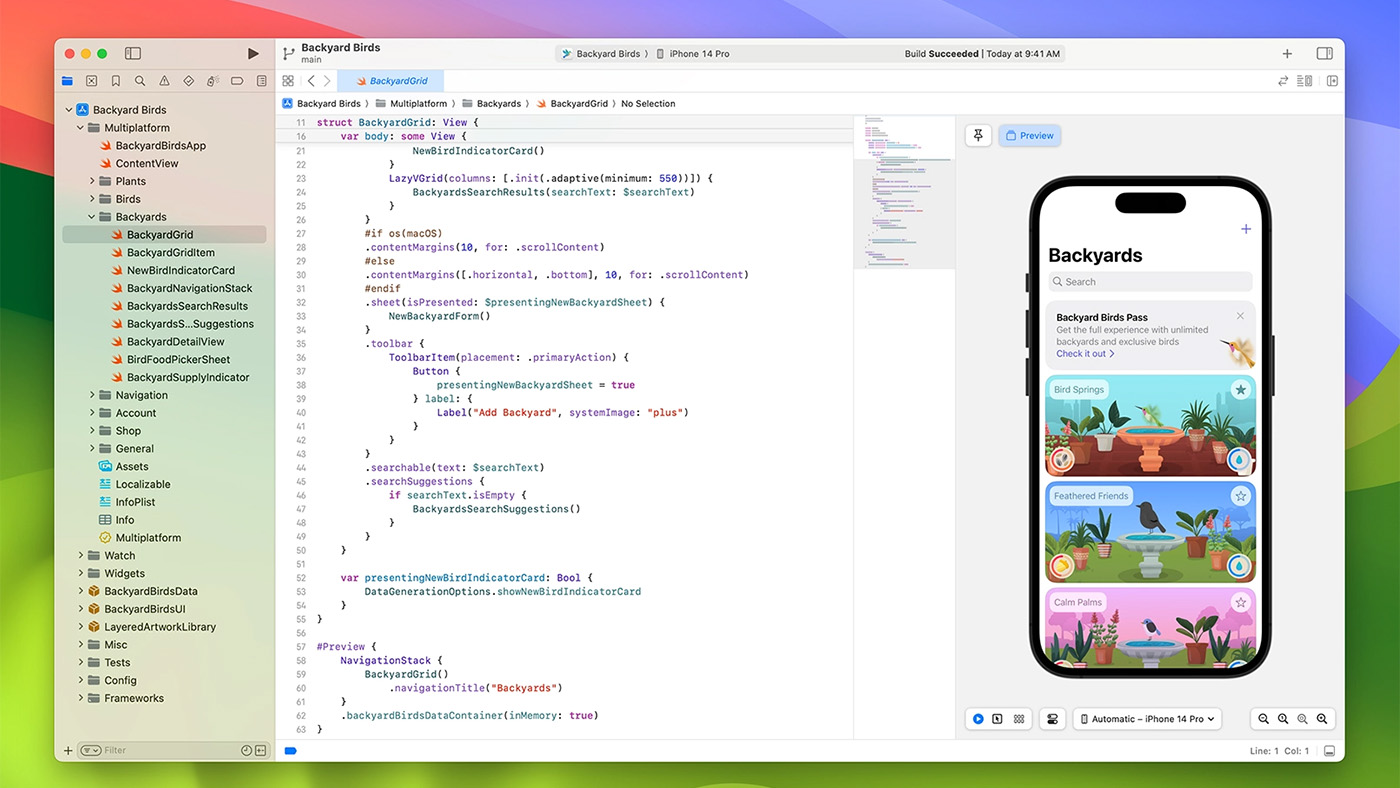This screenshot has height=788, width=1400.
Task: Expand the Birds folder
Action: [92, 199]
